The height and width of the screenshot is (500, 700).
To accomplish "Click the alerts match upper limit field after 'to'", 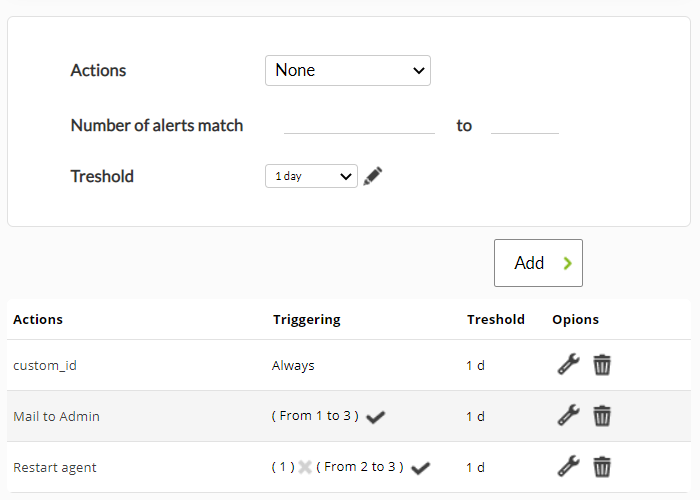I will tap(525, 125).
